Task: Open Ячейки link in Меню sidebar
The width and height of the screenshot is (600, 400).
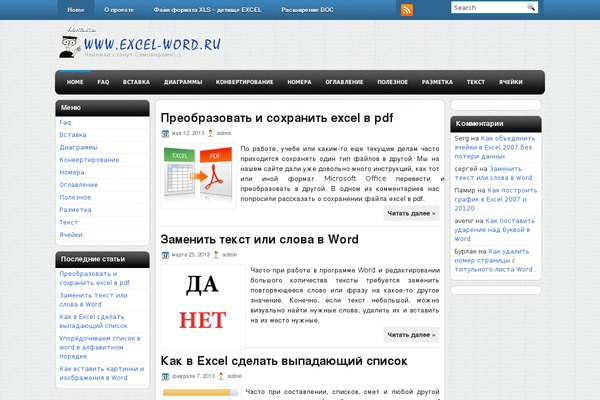Action: [x=71, y=235]
